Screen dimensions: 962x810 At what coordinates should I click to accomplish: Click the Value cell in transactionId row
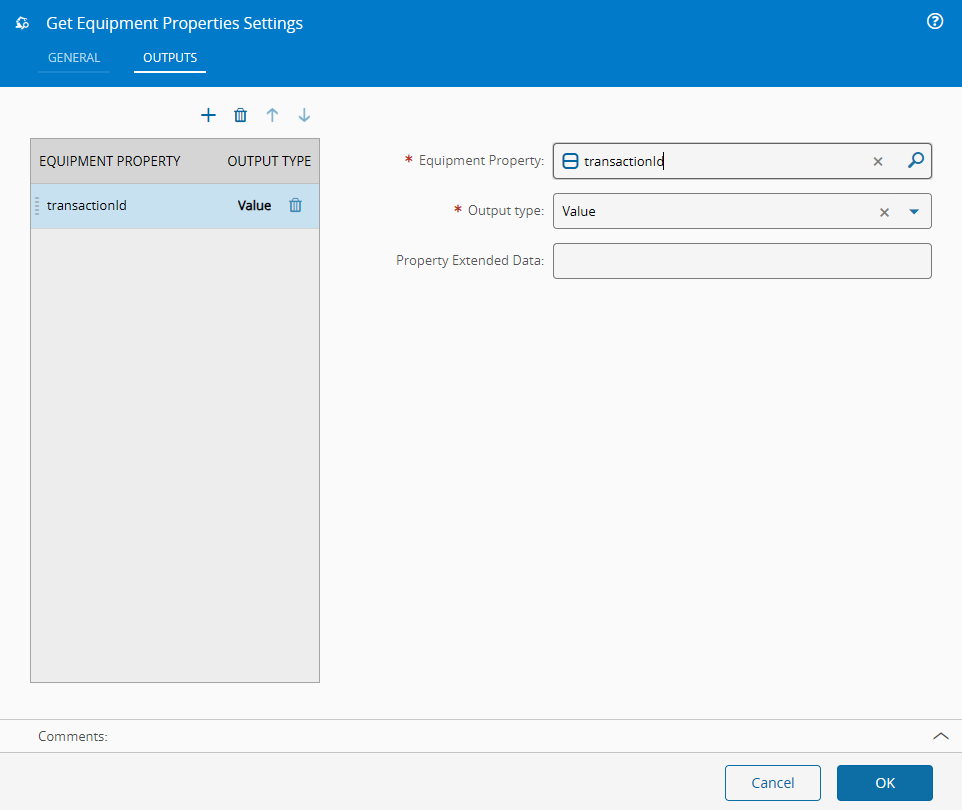coord(254,206)
